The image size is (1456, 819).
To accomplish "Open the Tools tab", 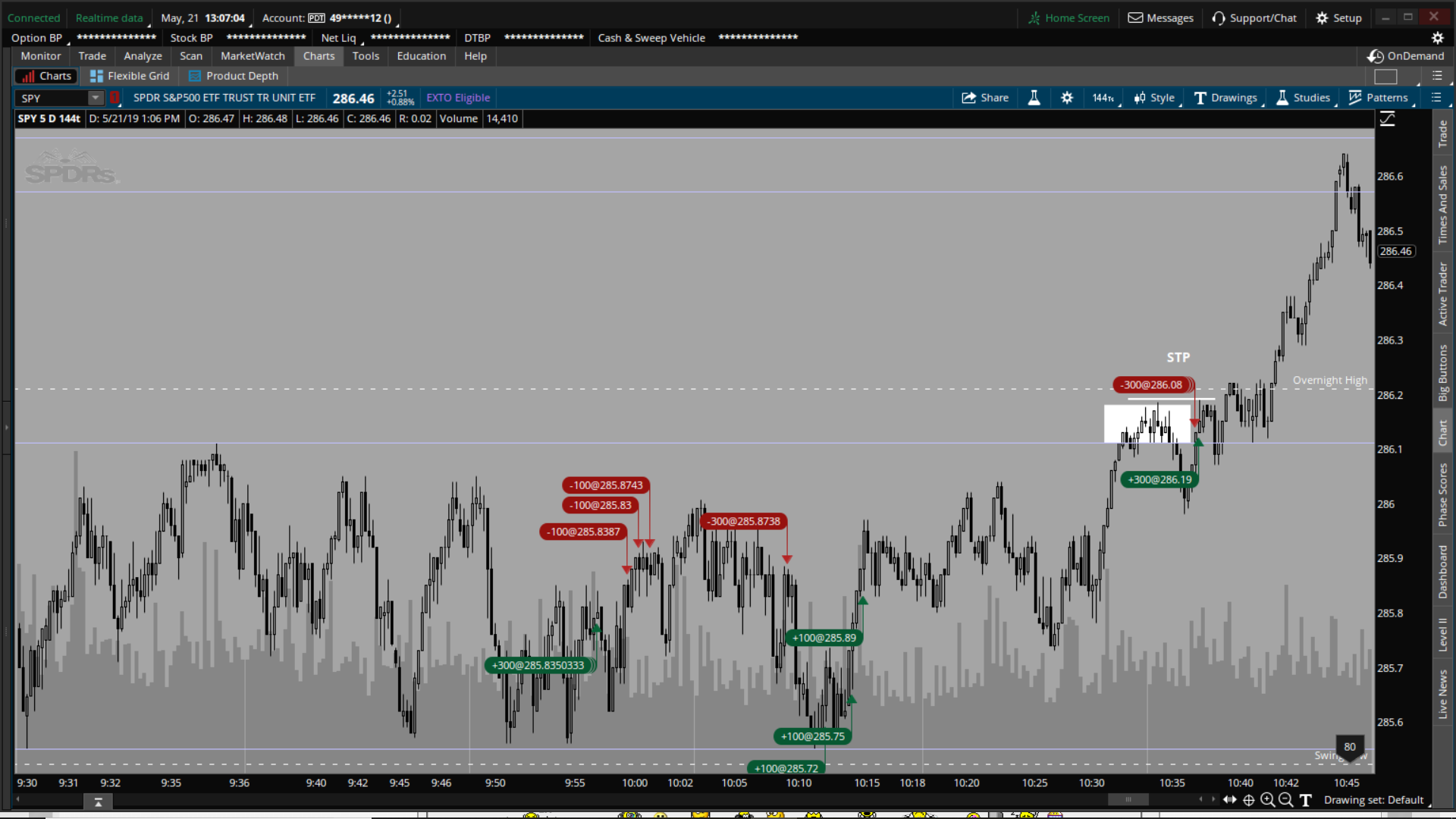I will point(366,56).
